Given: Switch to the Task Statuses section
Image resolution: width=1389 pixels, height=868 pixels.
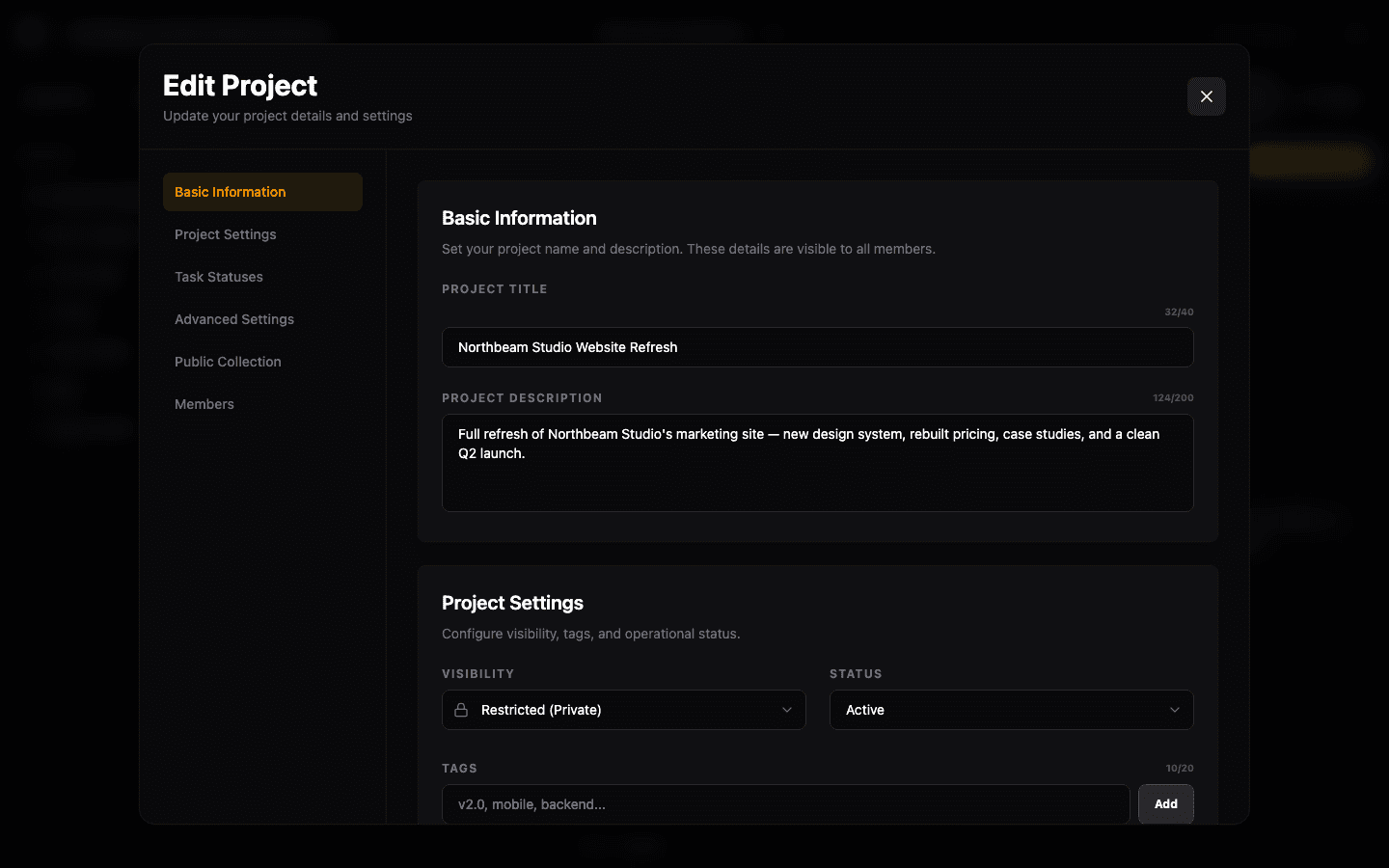Looking at the screenshot, I should click(x=218, y=277).
